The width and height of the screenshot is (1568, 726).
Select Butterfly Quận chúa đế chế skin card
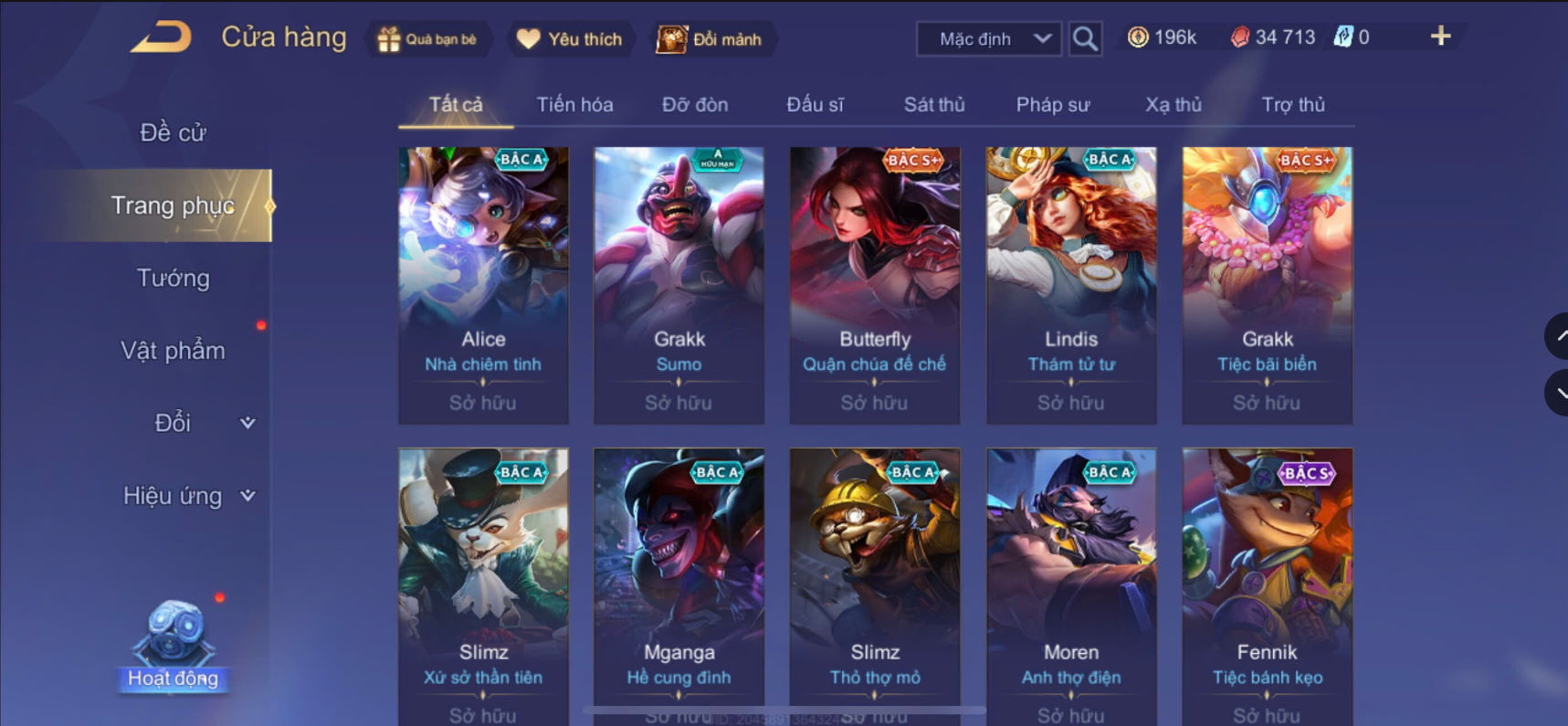[x=875, y=285]
